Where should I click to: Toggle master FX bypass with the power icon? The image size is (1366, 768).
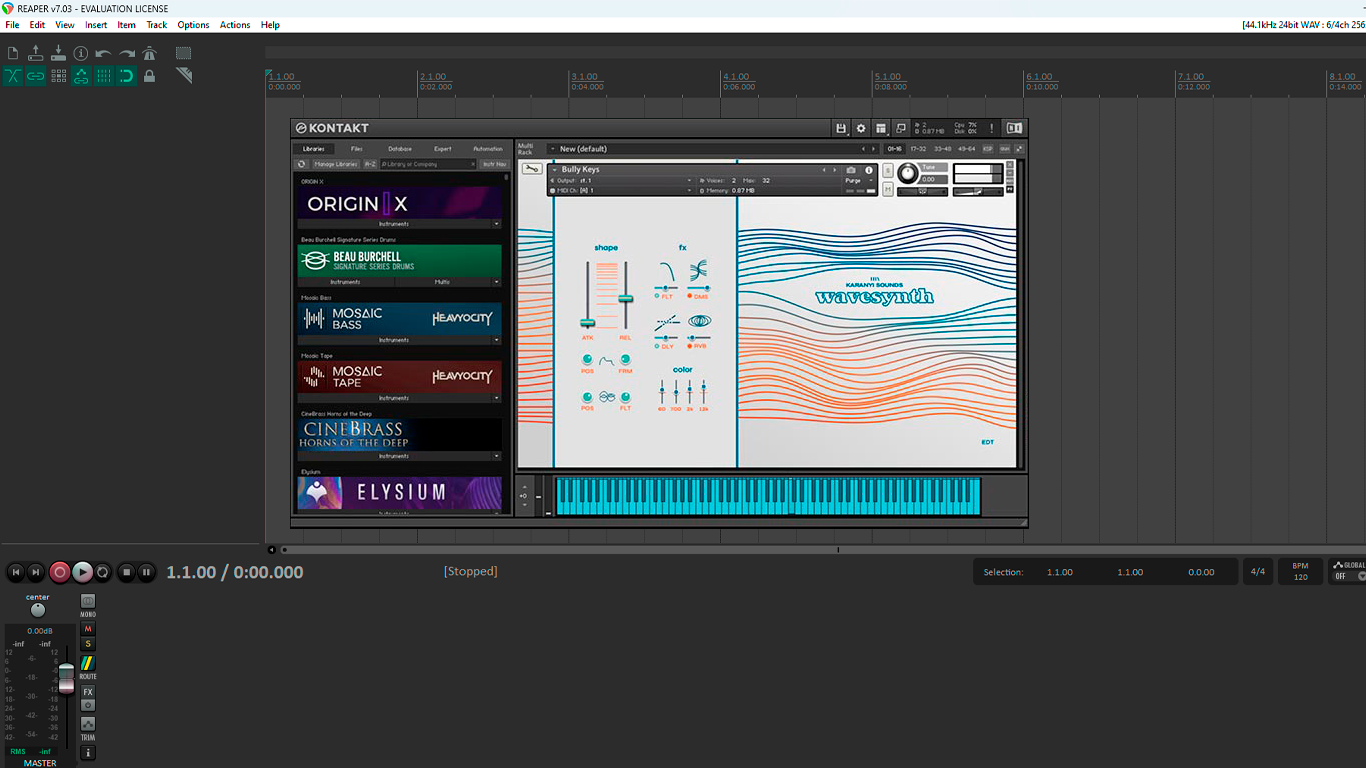tap(88, 705)
